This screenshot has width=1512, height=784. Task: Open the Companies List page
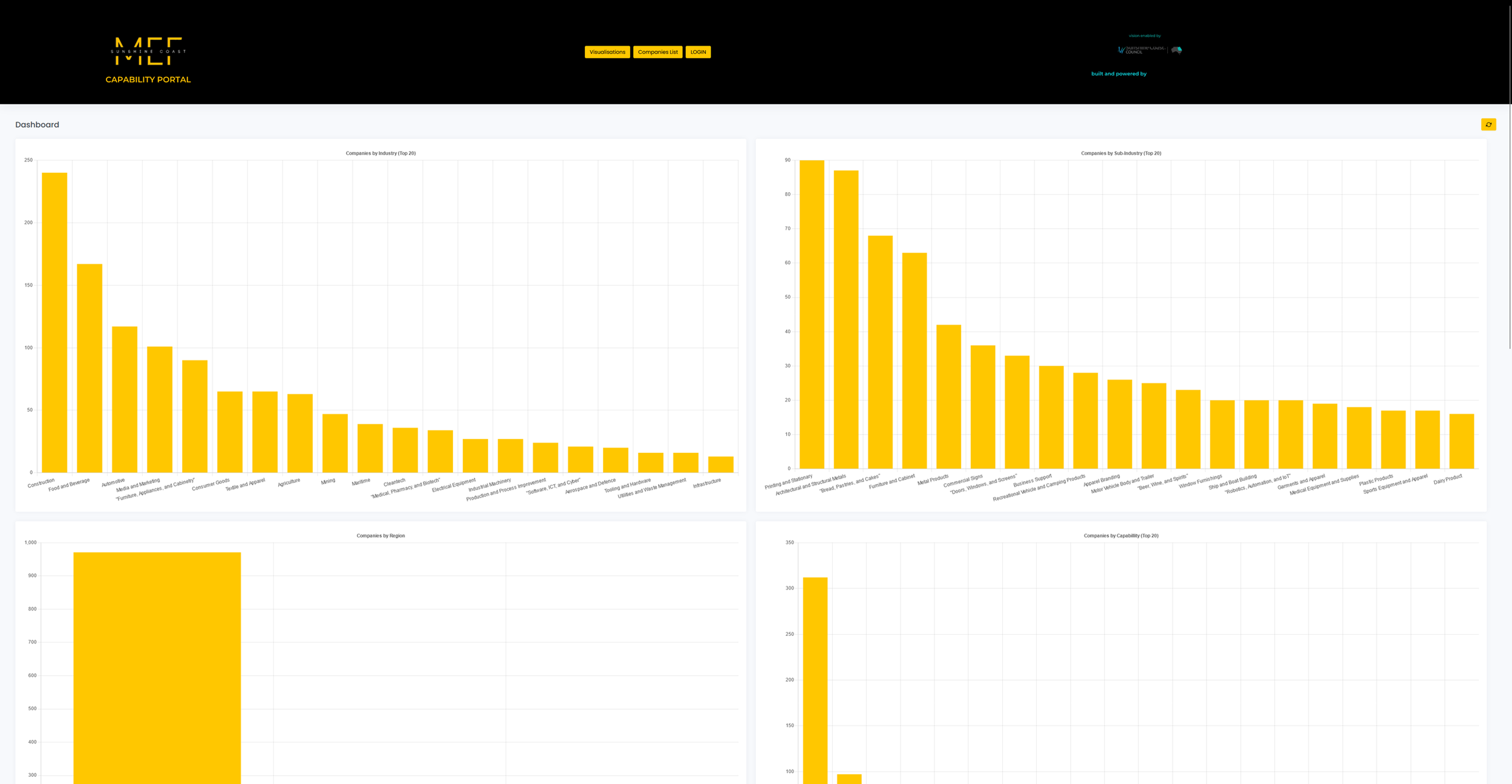[x=657, y=52]
